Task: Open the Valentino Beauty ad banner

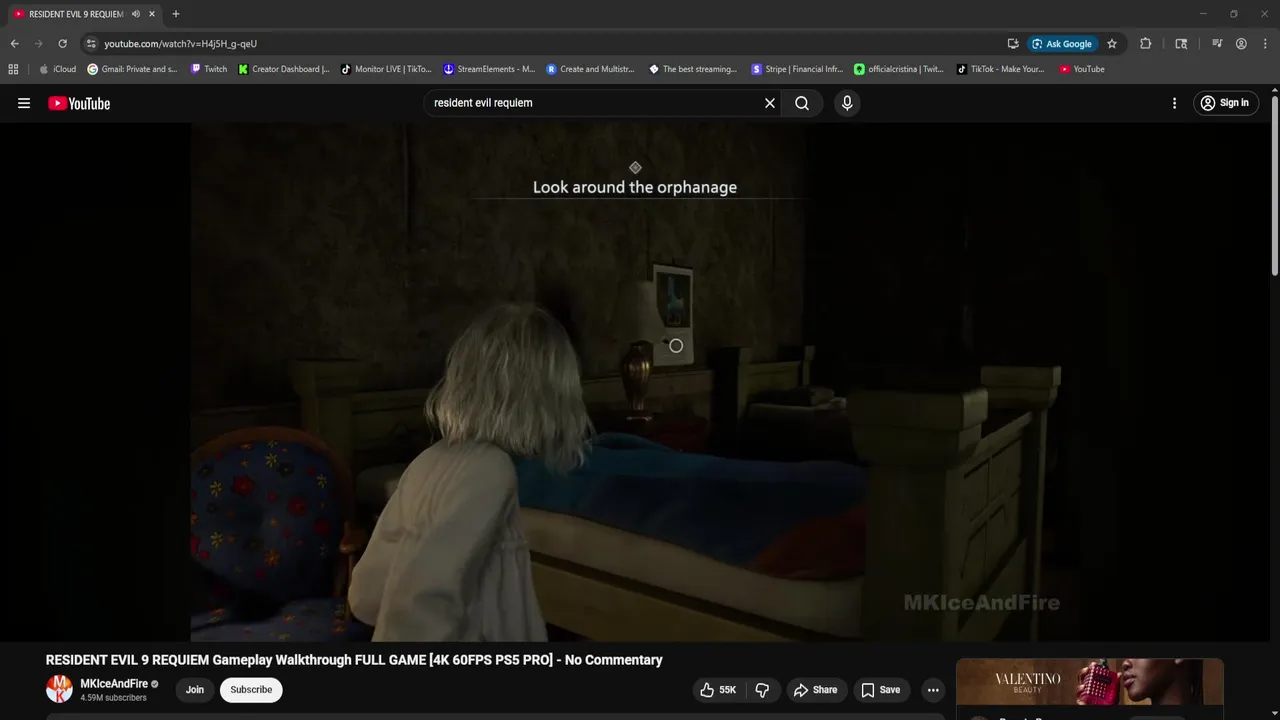Action: 1090,682
